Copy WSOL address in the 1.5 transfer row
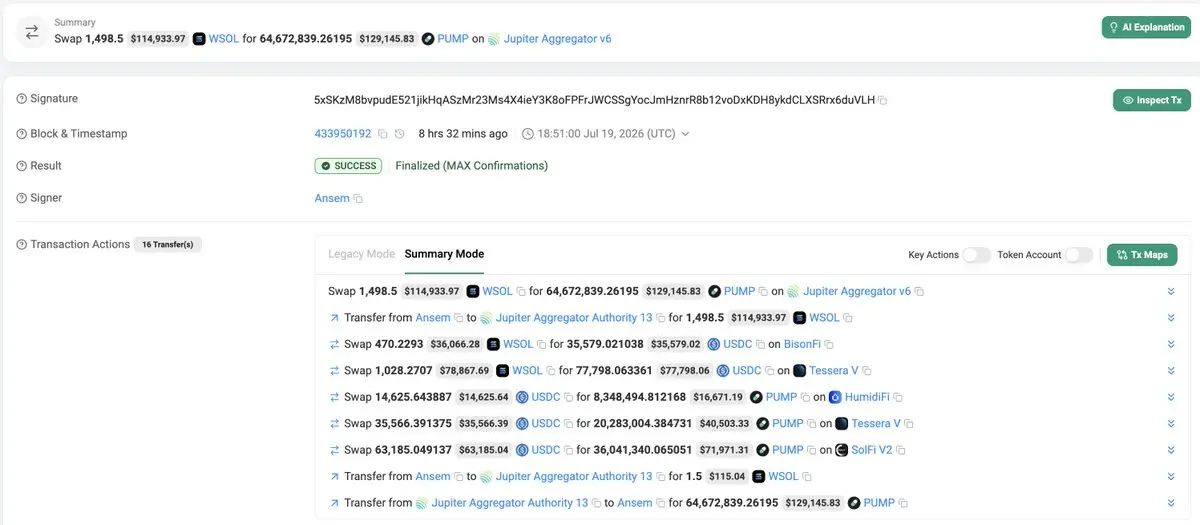Screen dimensions: 1200x525 pyautogui.click(x=807, y=477)
